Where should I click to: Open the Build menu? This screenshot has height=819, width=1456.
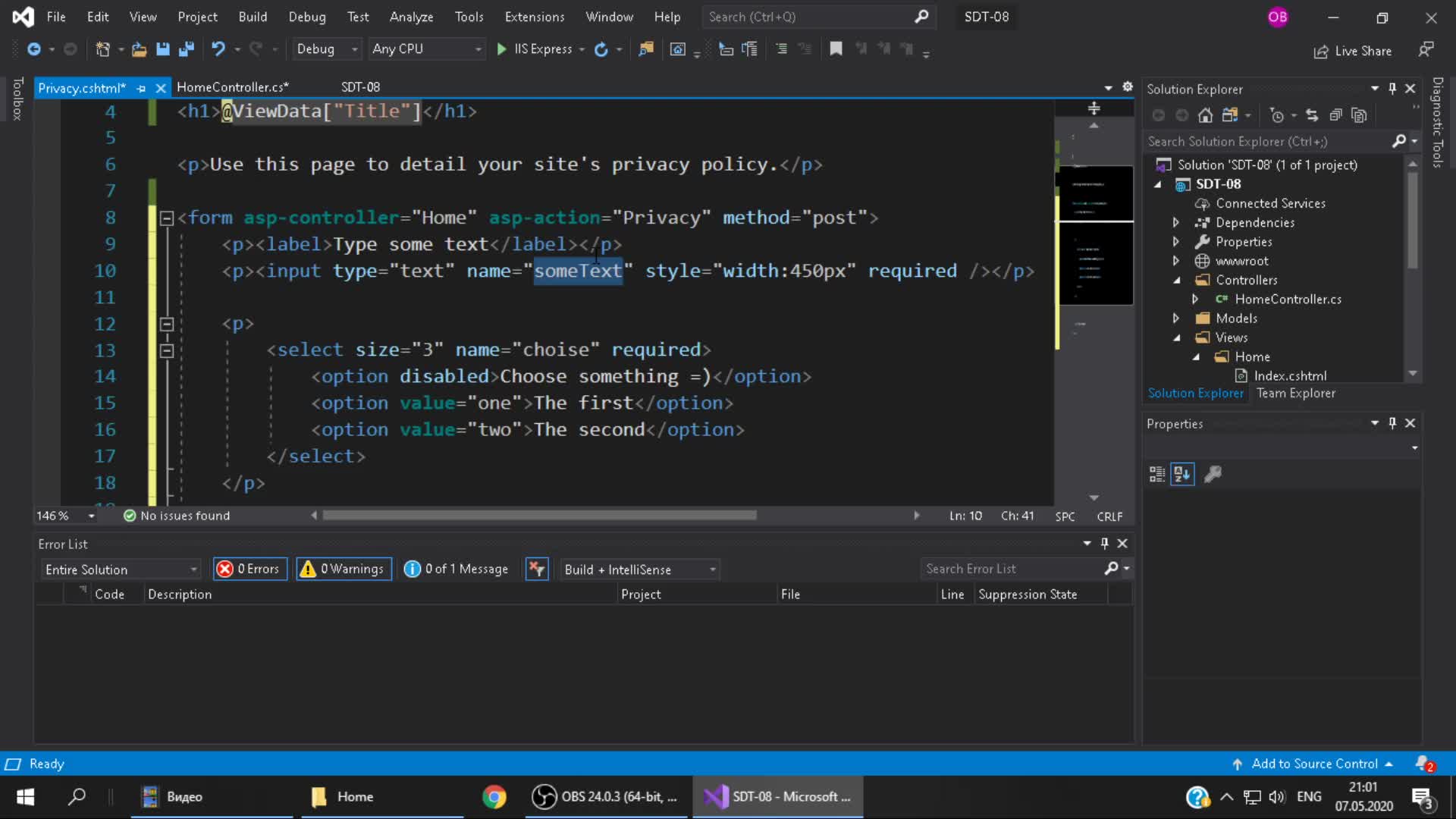coord(253,17)
